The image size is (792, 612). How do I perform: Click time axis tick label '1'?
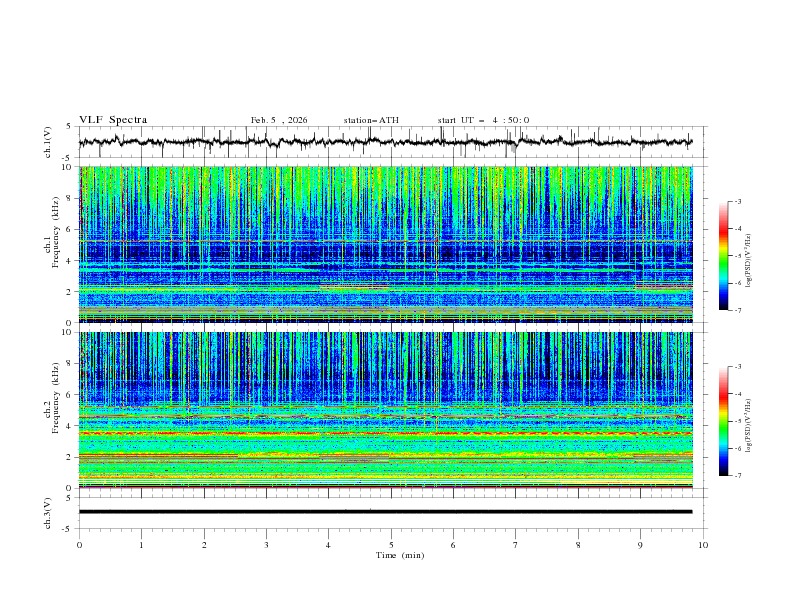(x=142, y=545)
